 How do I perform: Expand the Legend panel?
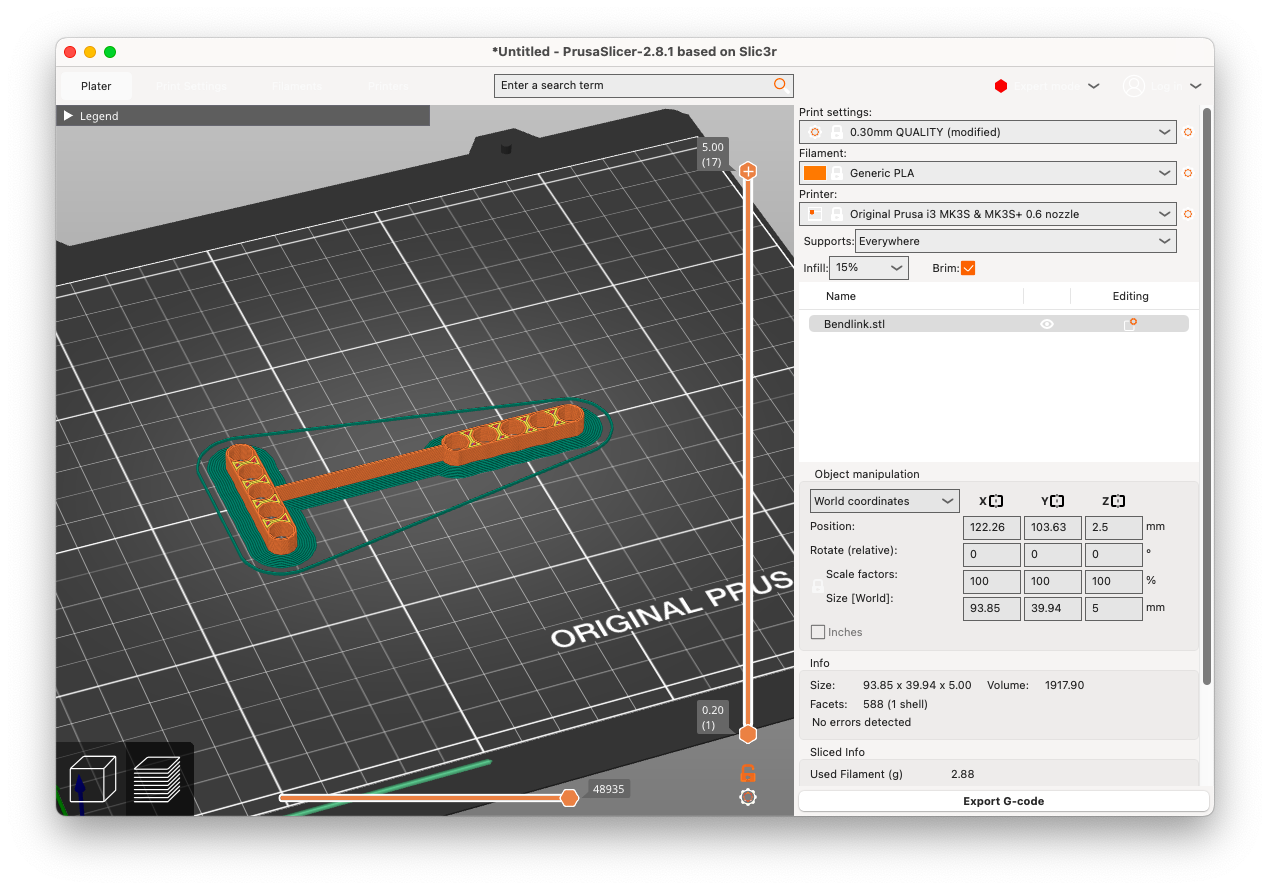[69, 116]
